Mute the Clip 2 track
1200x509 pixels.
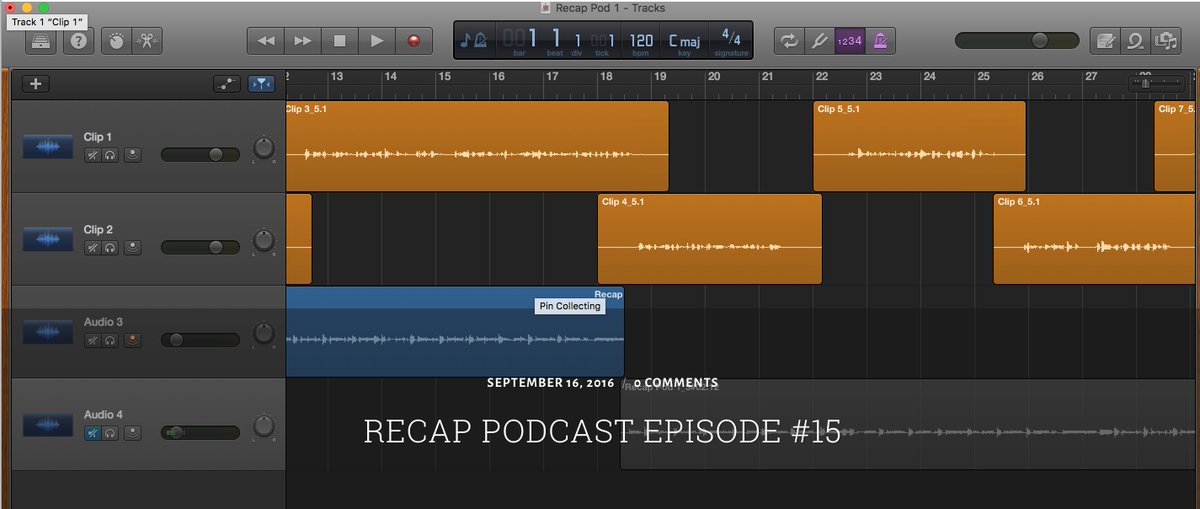92,247
